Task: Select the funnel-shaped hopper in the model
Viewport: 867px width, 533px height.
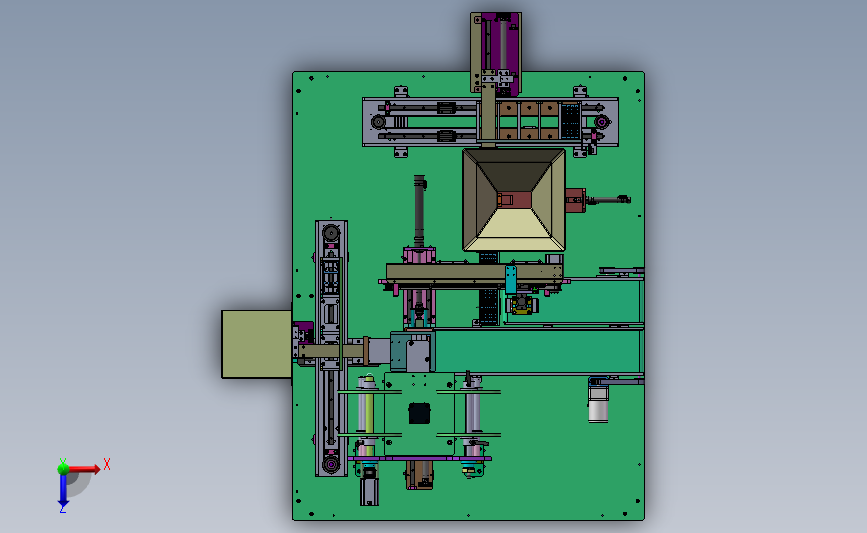Action: coord(514,200)
